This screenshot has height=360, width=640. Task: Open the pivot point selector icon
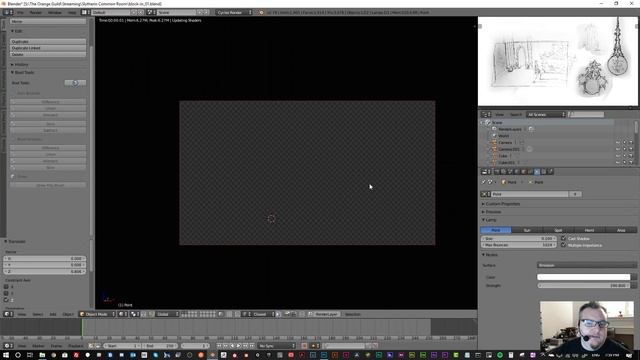134,314
